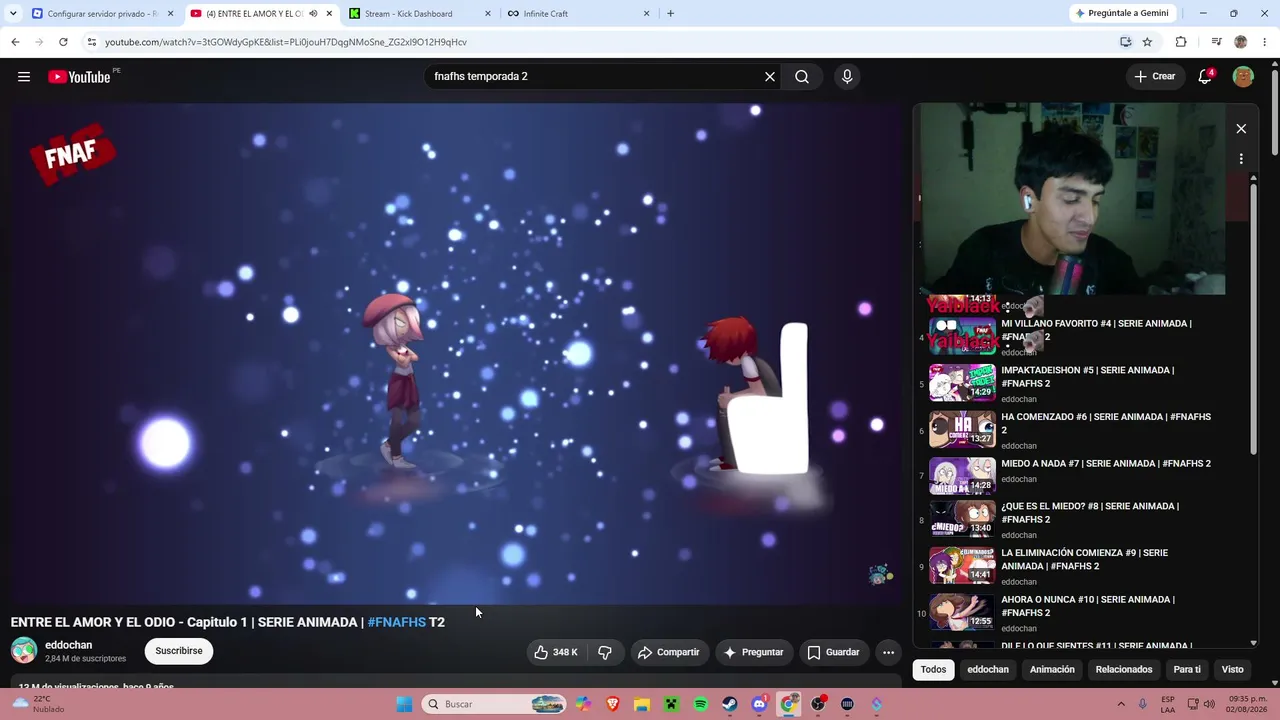This screenshot has width=1280, height=720.
Task: Run the search with the magnifier button
Action: [802, 77]
